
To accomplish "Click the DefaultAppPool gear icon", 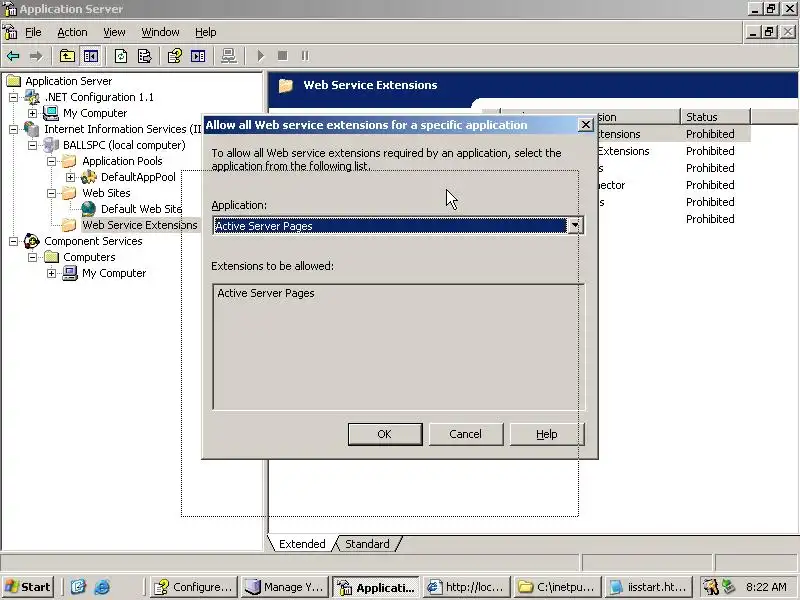I will (89, 177).
